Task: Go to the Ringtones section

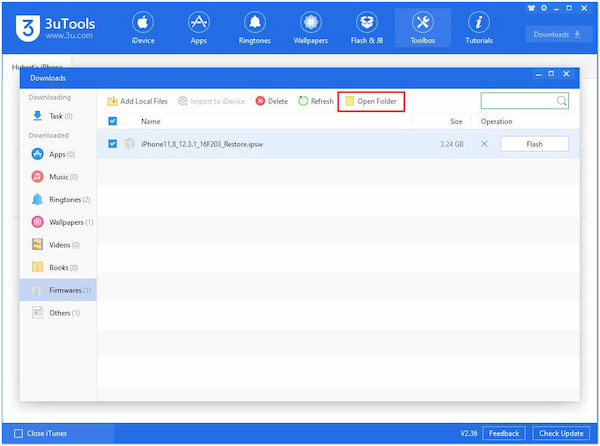Action: coord(254,28)
